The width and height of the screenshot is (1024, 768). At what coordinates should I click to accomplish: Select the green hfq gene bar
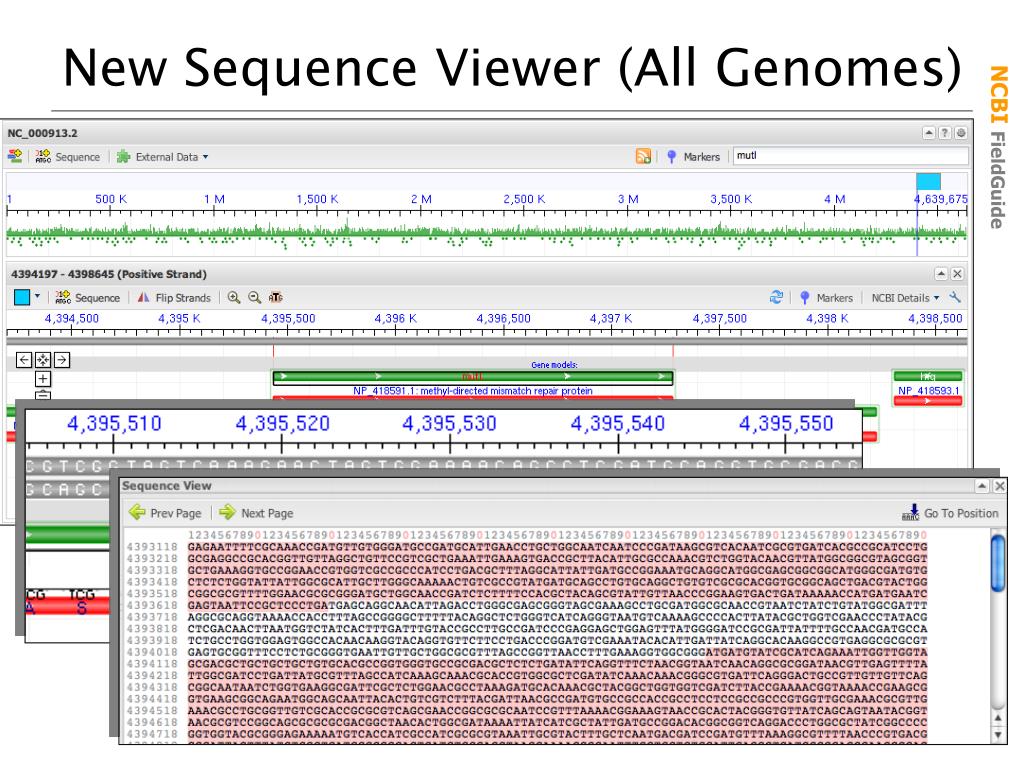(x=927, y=376)
